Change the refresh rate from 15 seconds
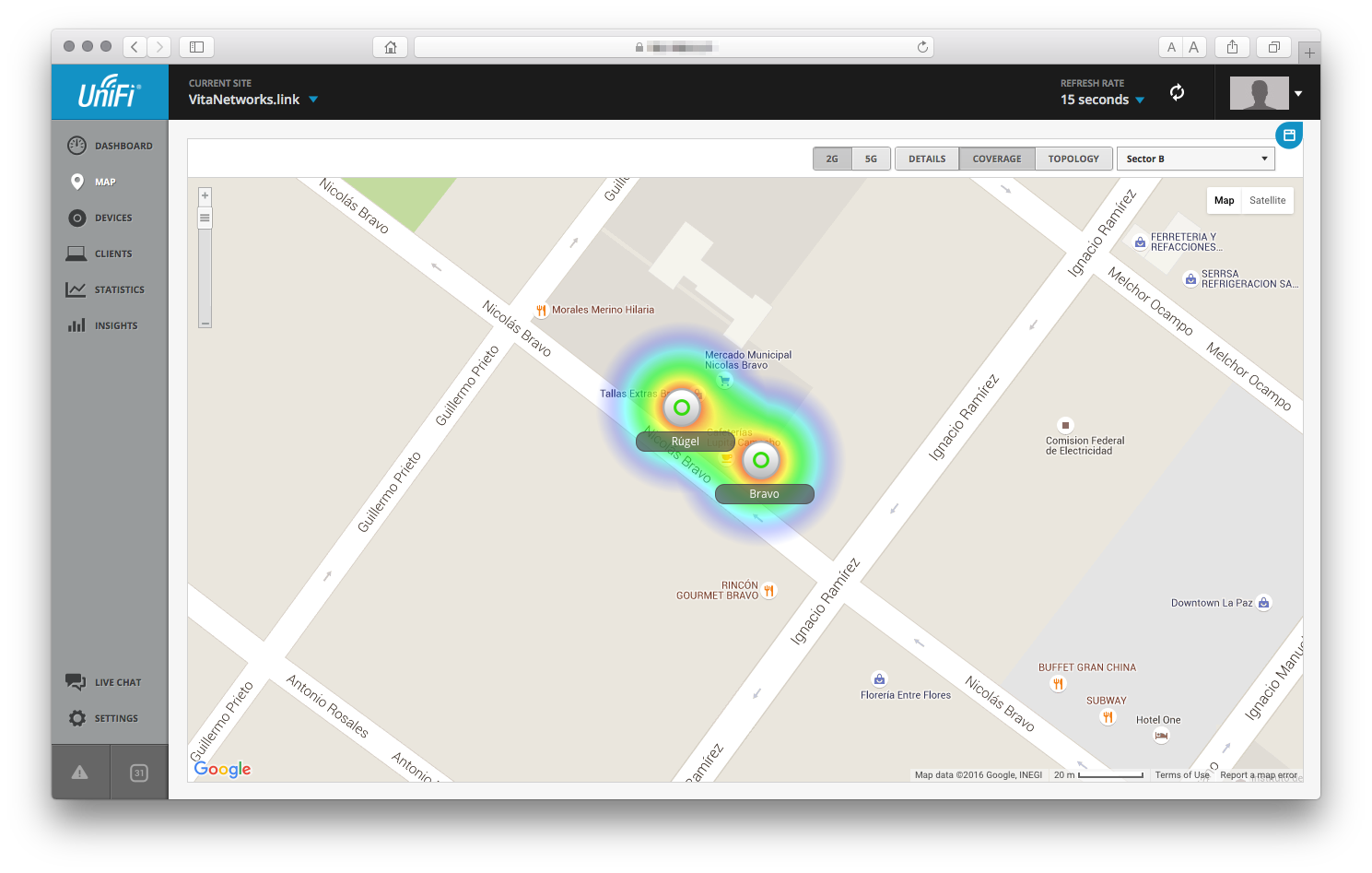1372x873 pixels. (x=1101, y=99)
